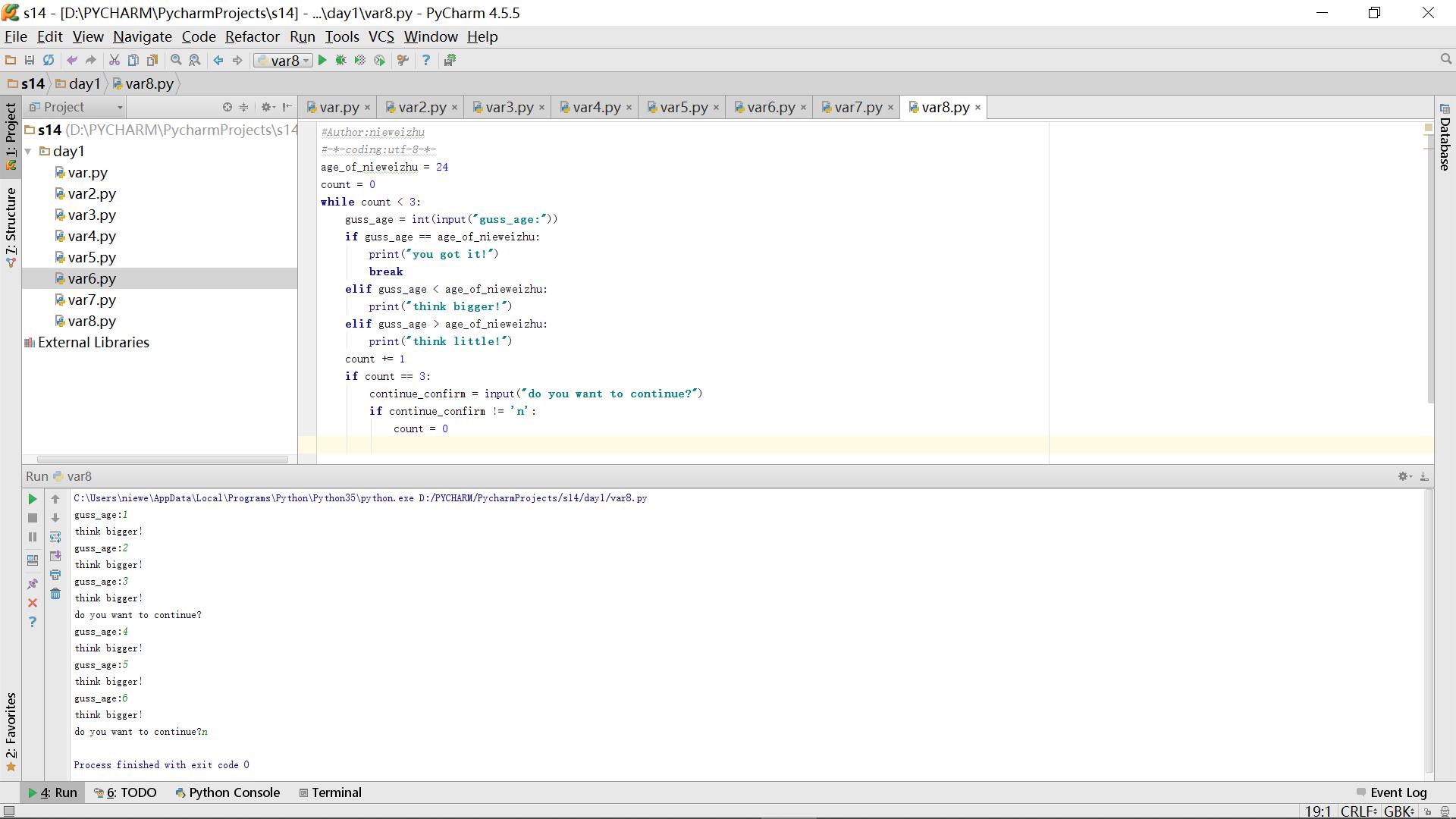Image resolution: width=1456 pixels, height=819 pixels.
Task: Collapse the day1 folder arrow
Action: pyautogui.click(x=28, y=151)
